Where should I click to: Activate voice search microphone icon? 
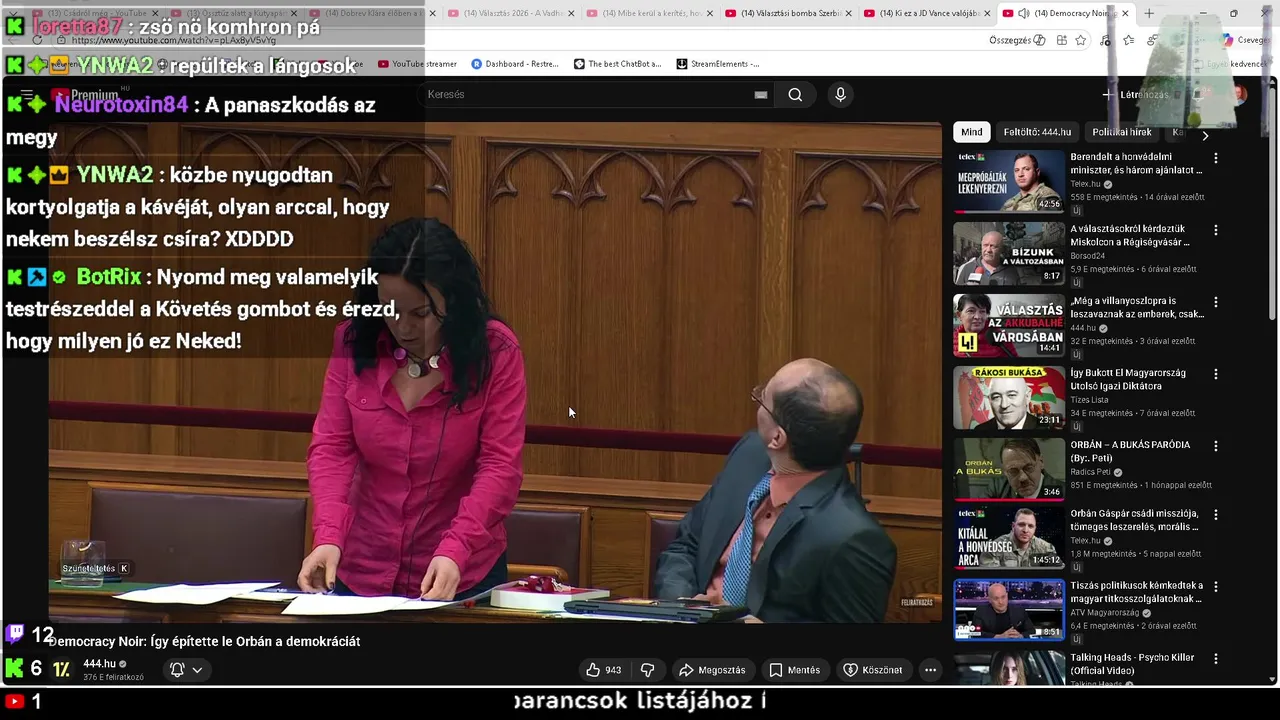(840, 94)
